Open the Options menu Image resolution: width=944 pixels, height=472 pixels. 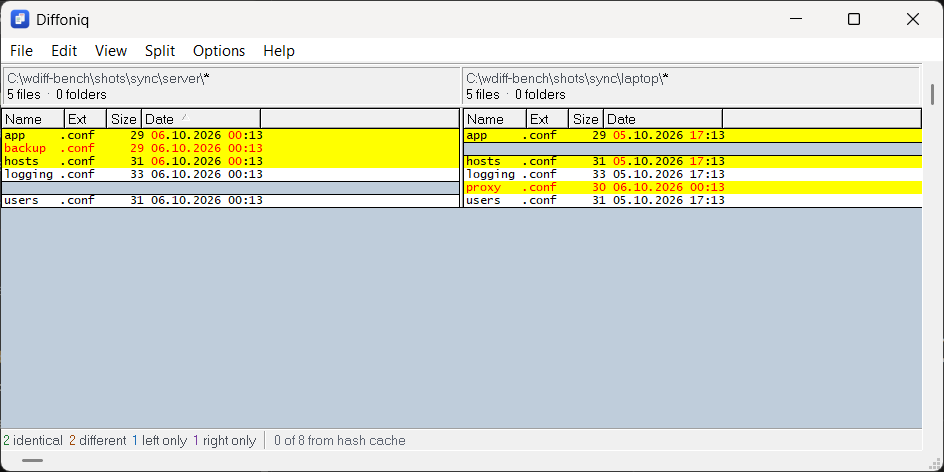(219, 51)
